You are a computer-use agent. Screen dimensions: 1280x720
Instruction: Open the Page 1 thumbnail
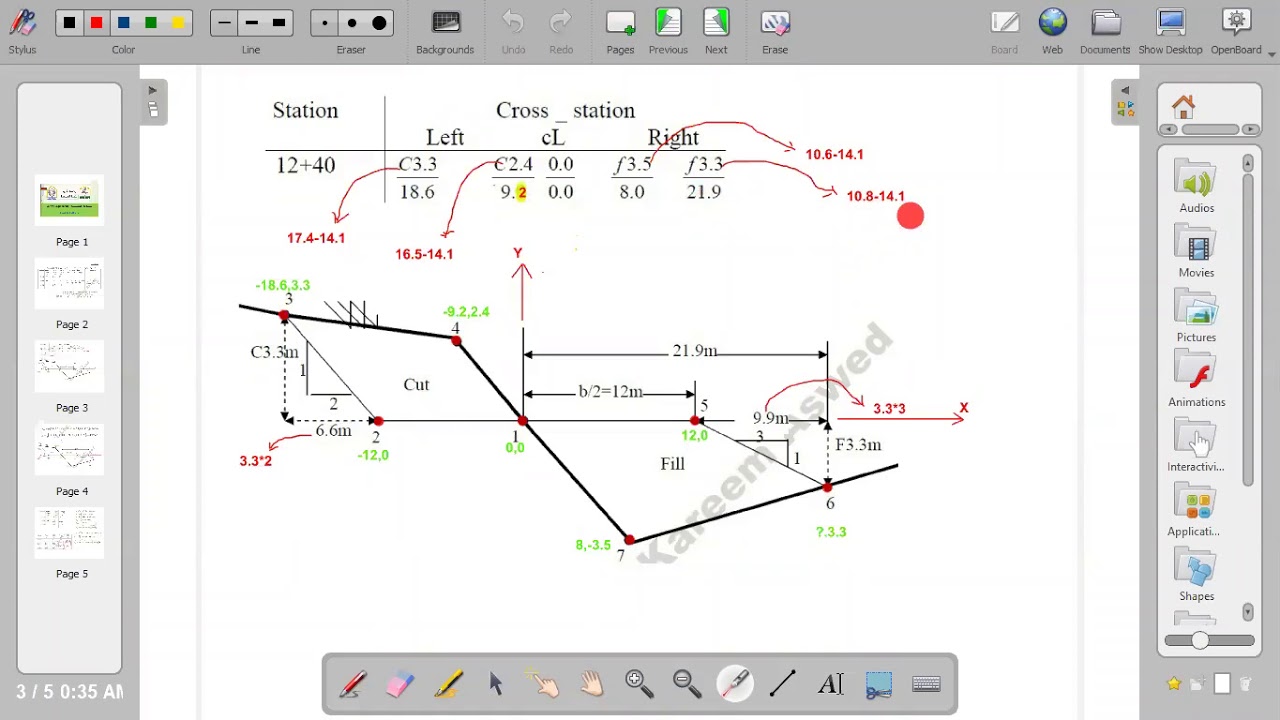click(x=70, y=200)
